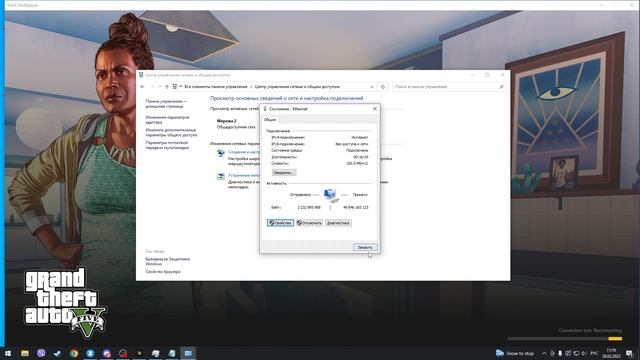Go back in Control Panel window
This screenshot has height=360, width=640.
(142, 87)
